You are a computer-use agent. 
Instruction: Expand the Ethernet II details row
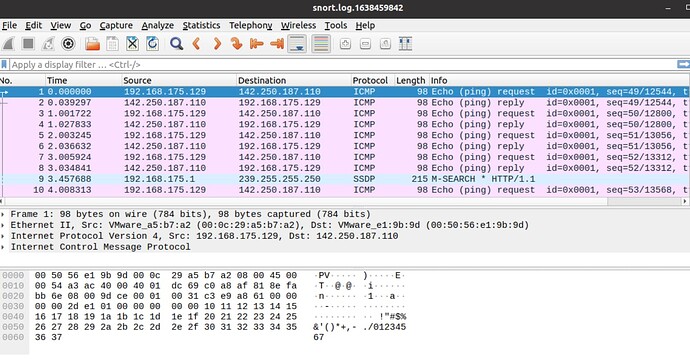(x=4, y=225)
